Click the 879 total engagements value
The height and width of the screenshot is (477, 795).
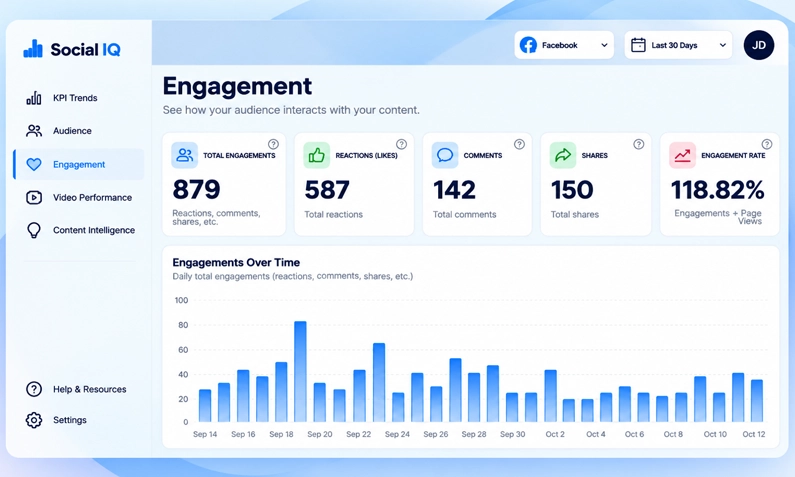[196, 190]
